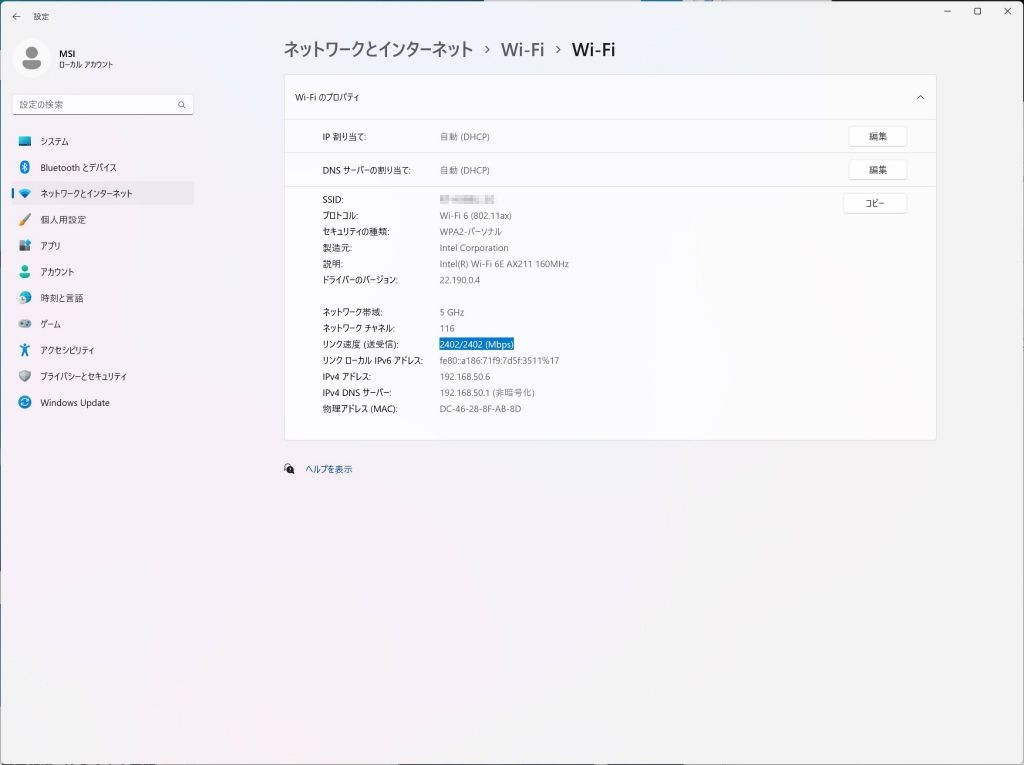Open 時刻と言語 settings
The width and height of the screenshot is (1024, 765).
pos(103,298)
